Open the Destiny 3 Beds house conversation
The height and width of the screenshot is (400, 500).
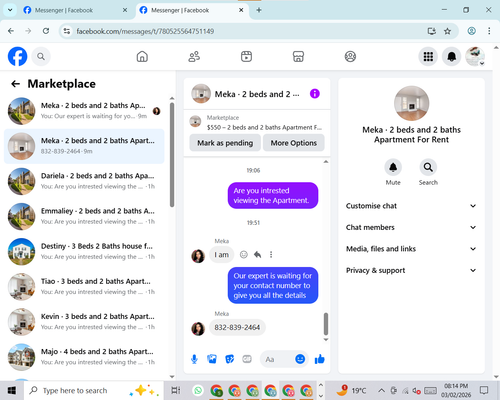[84, 252]
